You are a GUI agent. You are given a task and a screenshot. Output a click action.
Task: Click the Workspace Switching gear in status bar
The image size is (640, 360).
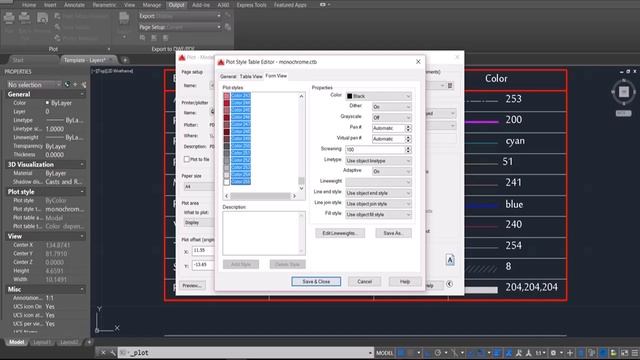tap(553, 353)
